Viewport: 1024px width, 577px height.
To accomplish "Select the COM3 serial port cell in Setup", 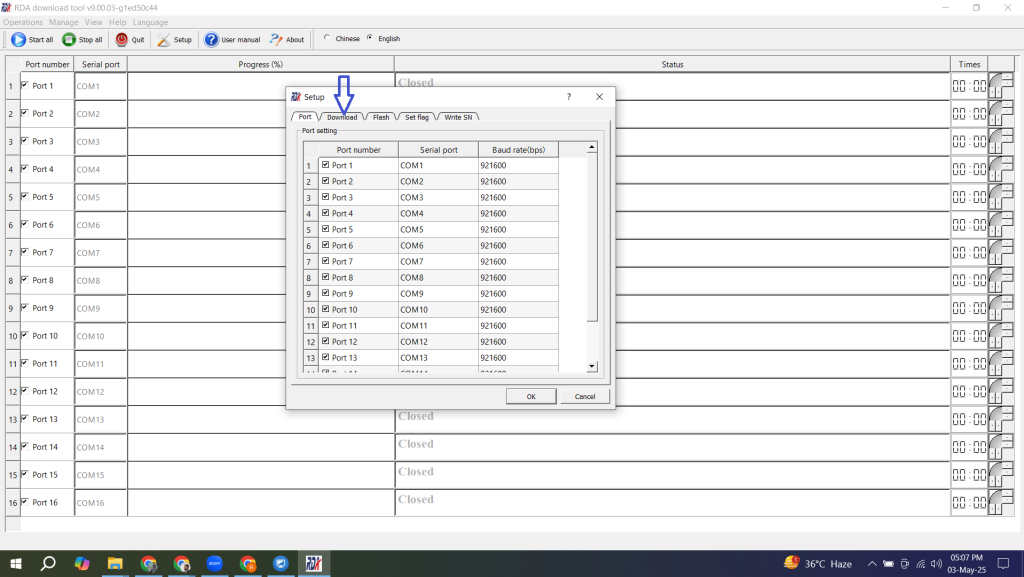I will pos(437,197).
